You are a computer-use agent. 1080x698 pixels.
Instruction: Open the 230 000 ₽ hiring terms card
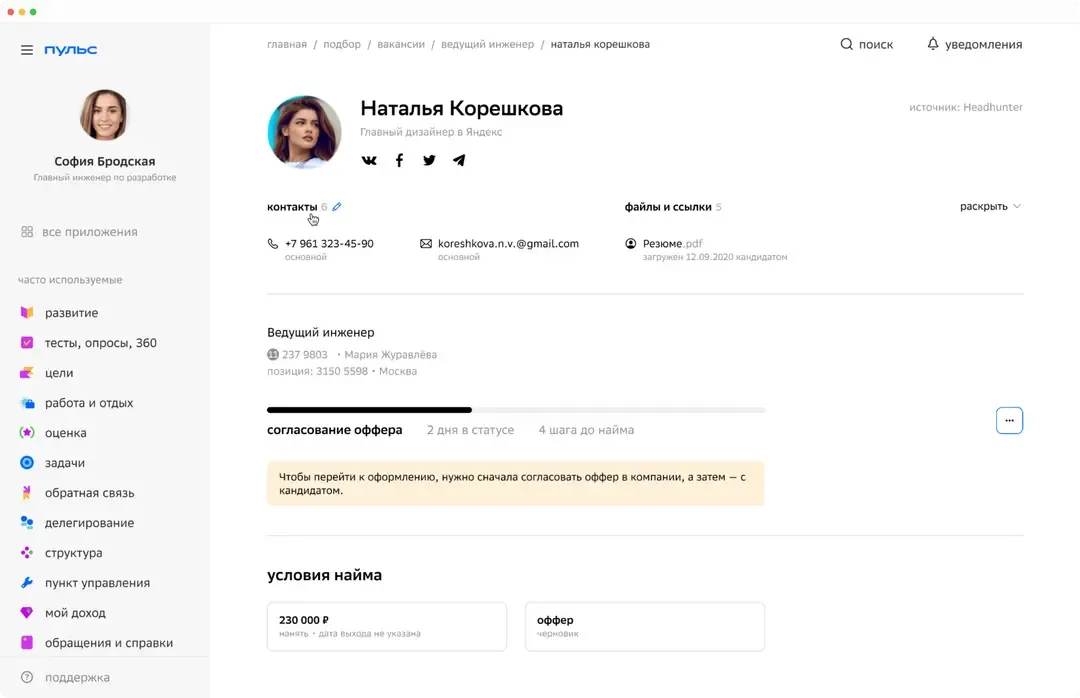pos(387,626)
